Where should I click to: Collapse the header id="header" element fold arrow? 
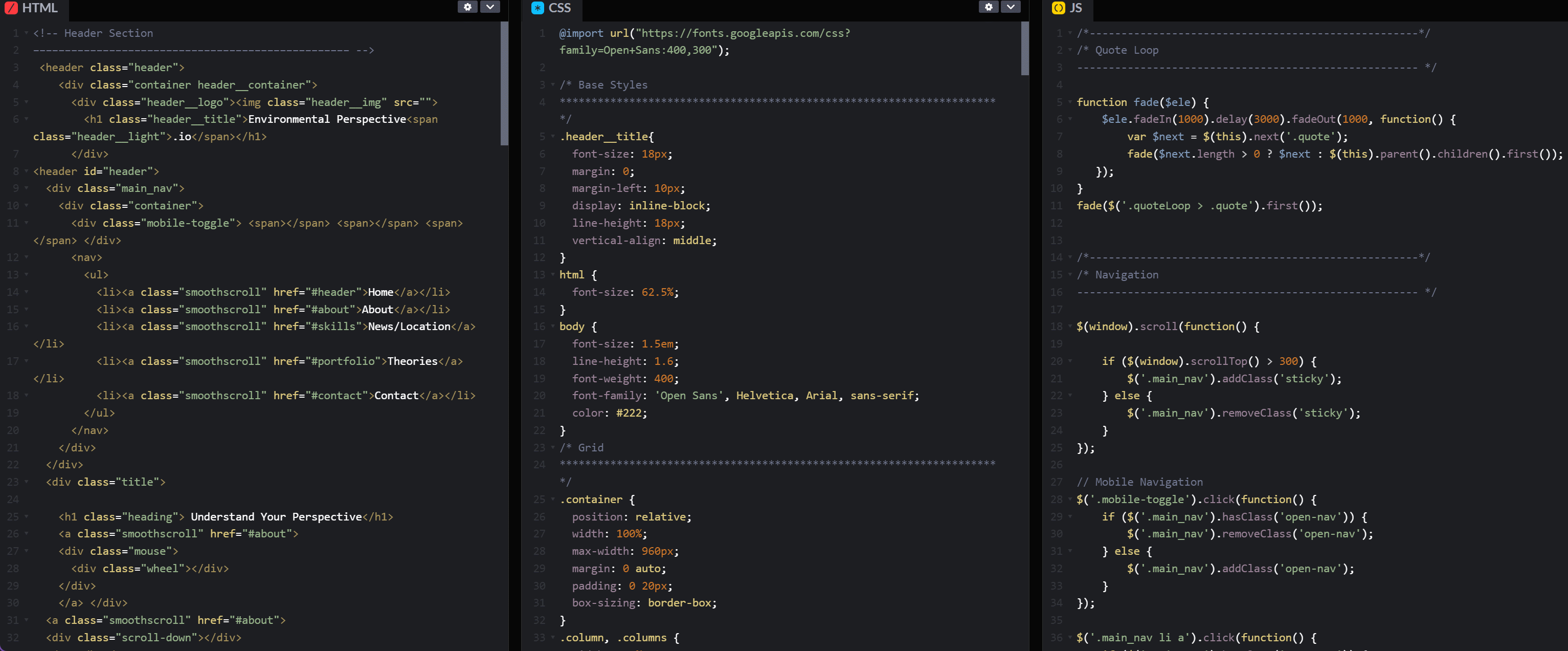26,172
